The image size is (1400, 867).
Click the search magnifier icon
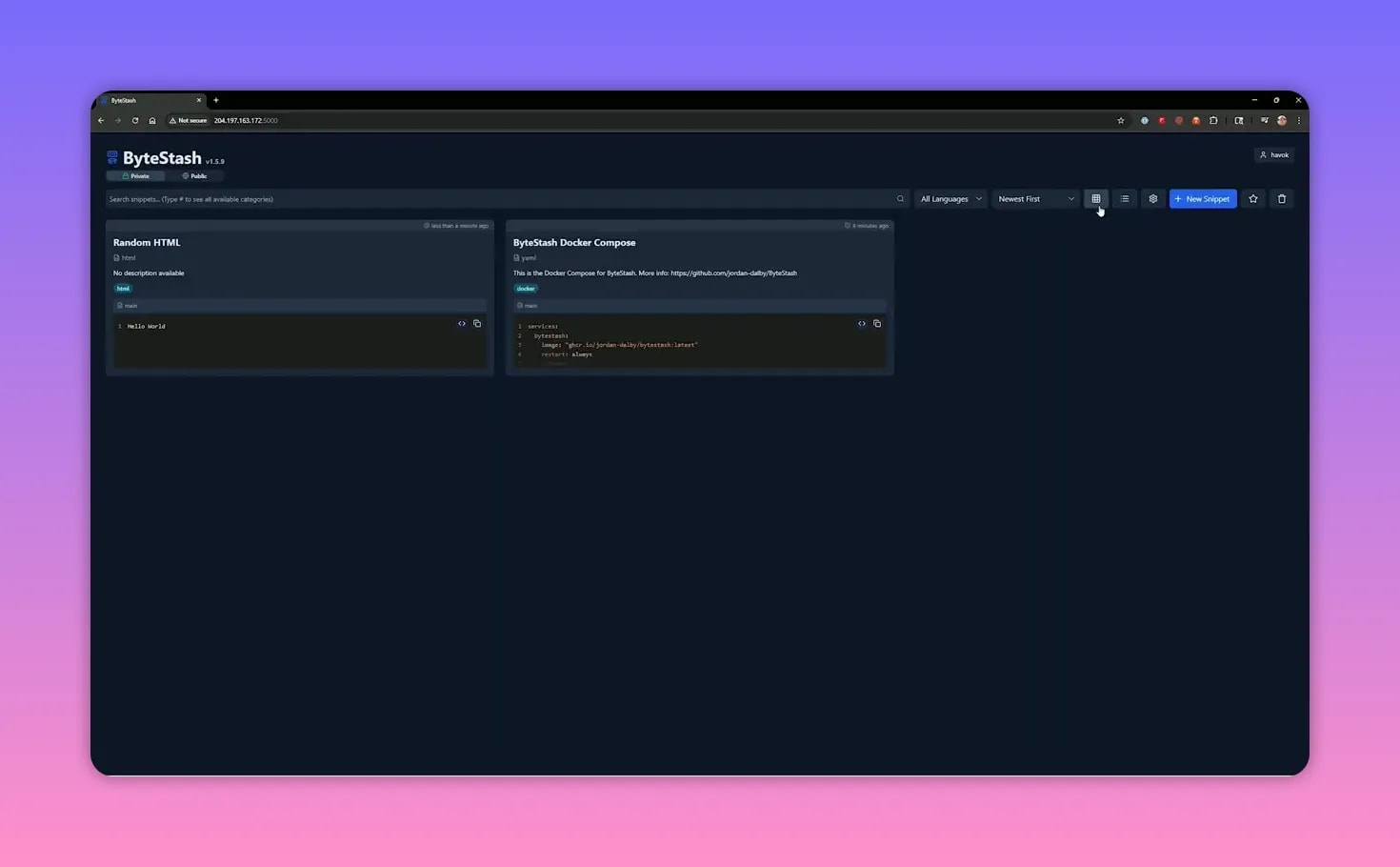coord(900,199)
